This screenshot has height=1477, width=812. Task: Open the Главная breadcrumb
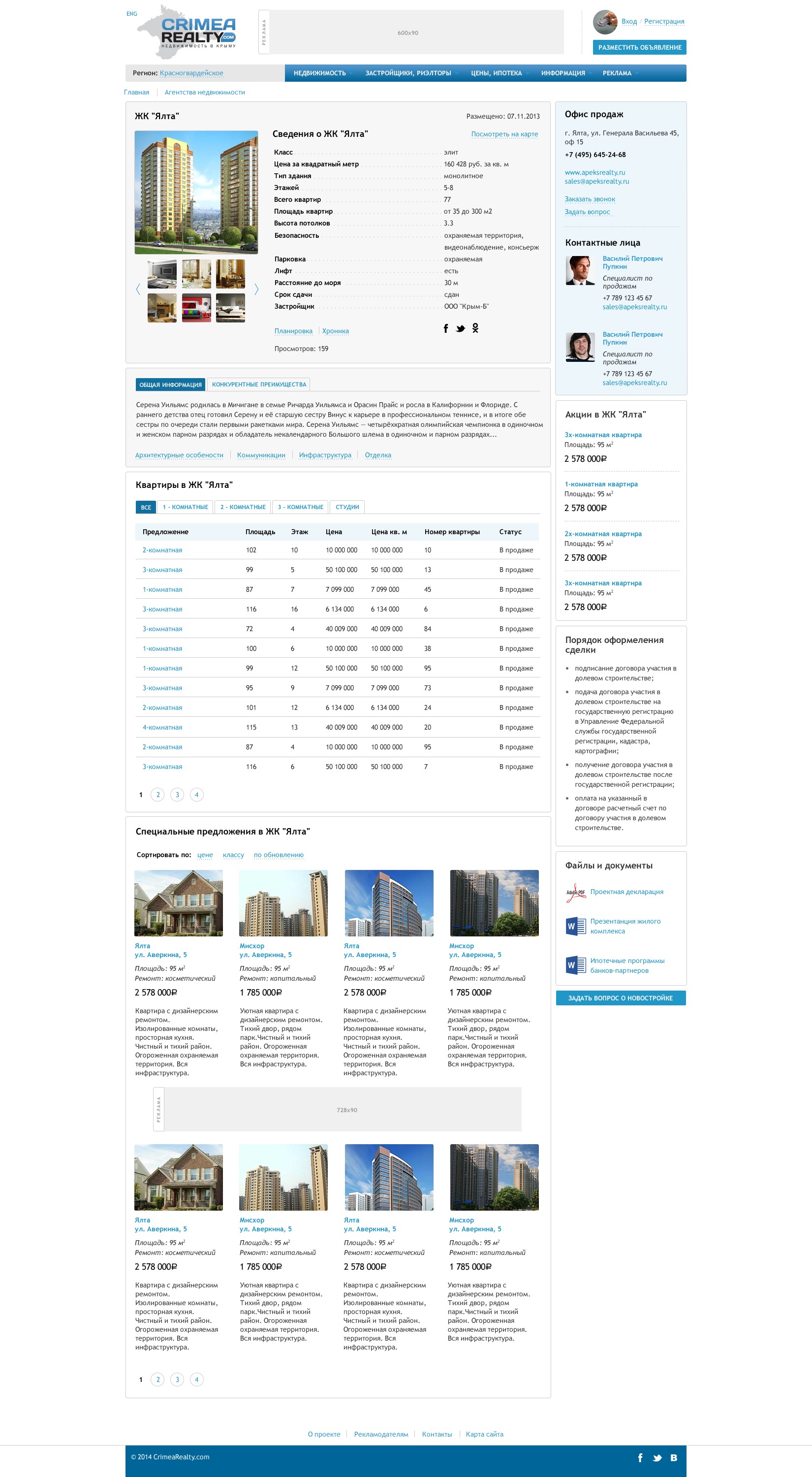coord(136,93)
